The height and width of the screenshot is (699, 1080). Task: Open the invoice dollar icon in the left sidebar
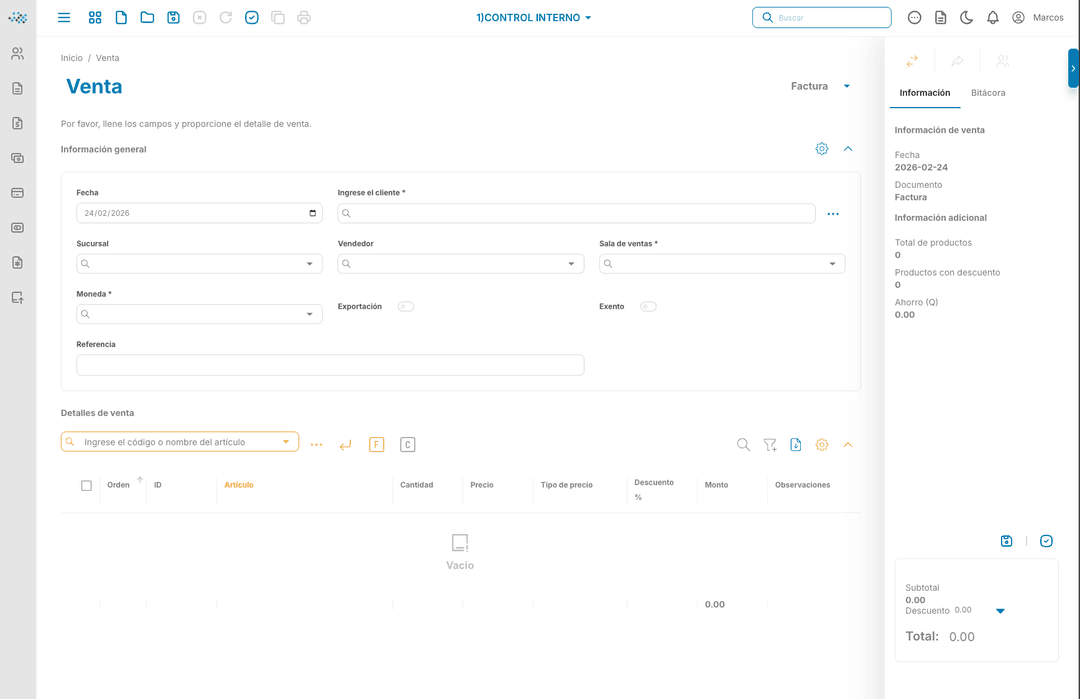(x=18, y=123)
